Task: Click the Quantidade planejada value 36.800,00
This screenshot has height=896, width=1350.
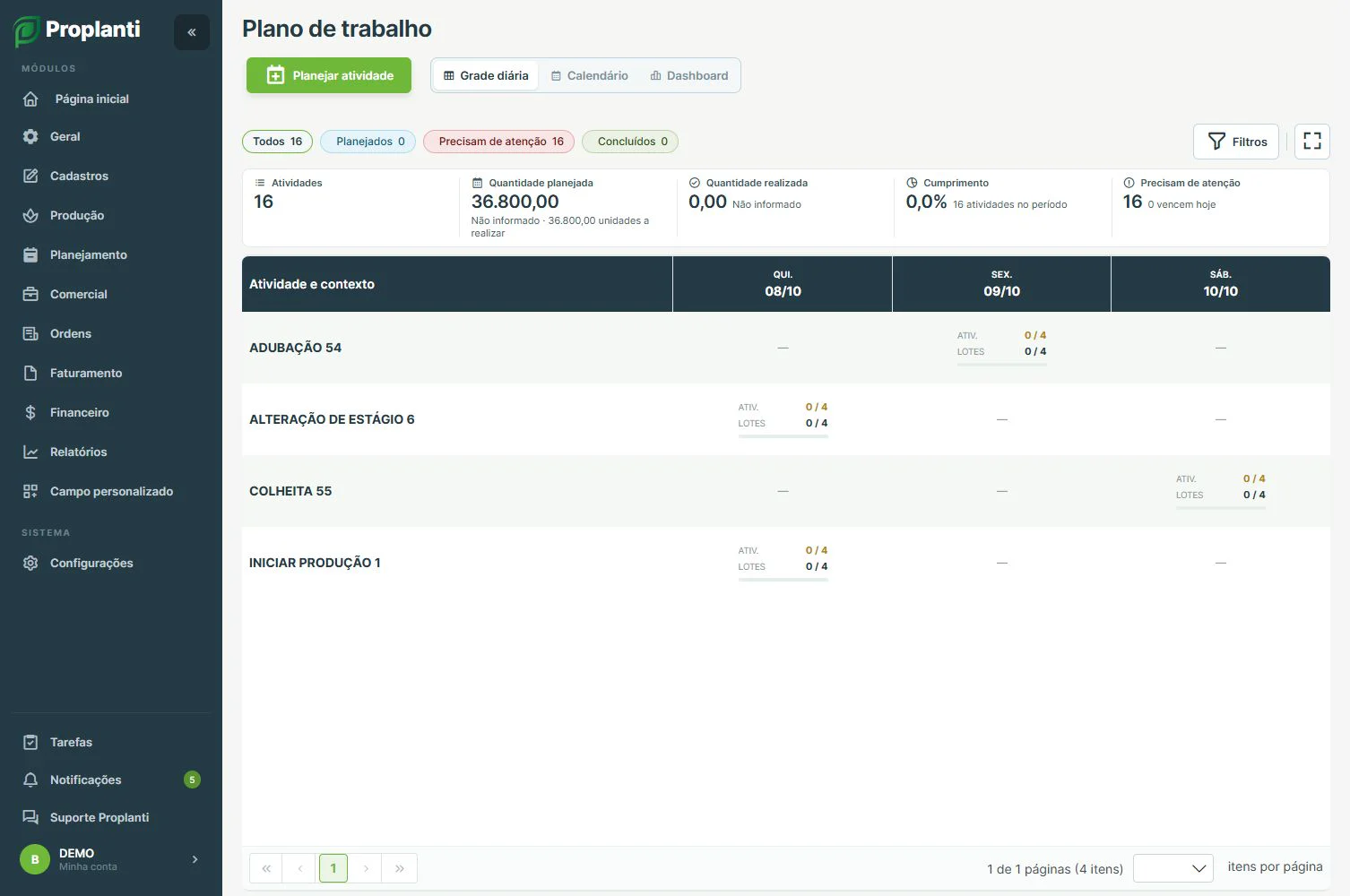Action: pyautogui.click(x=515, y=202)
